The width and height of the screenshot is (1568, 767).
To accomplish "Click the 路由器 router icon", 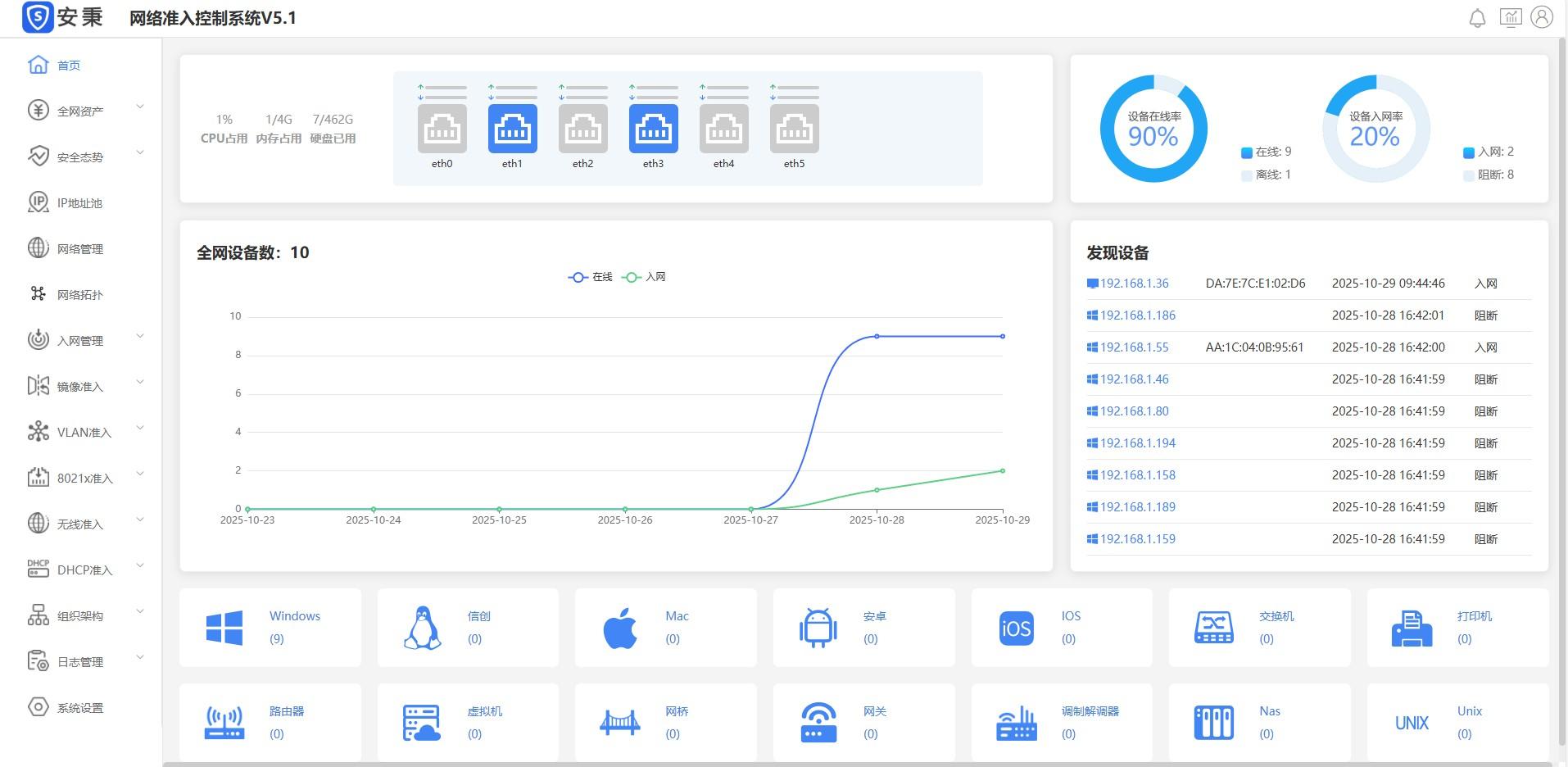I will click(224, 724).
